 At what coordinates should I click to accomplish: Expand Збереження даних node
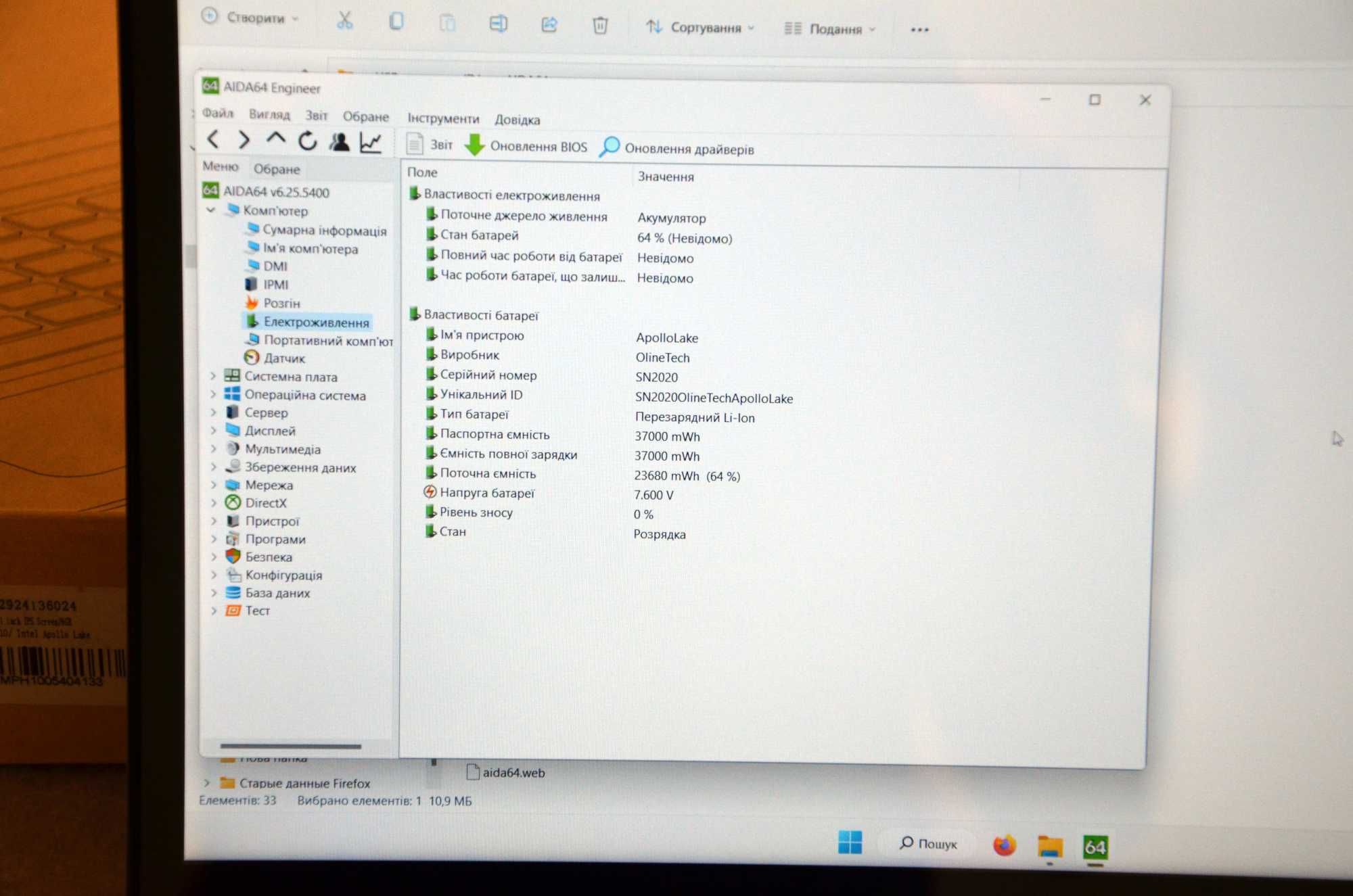coord(213,467)
